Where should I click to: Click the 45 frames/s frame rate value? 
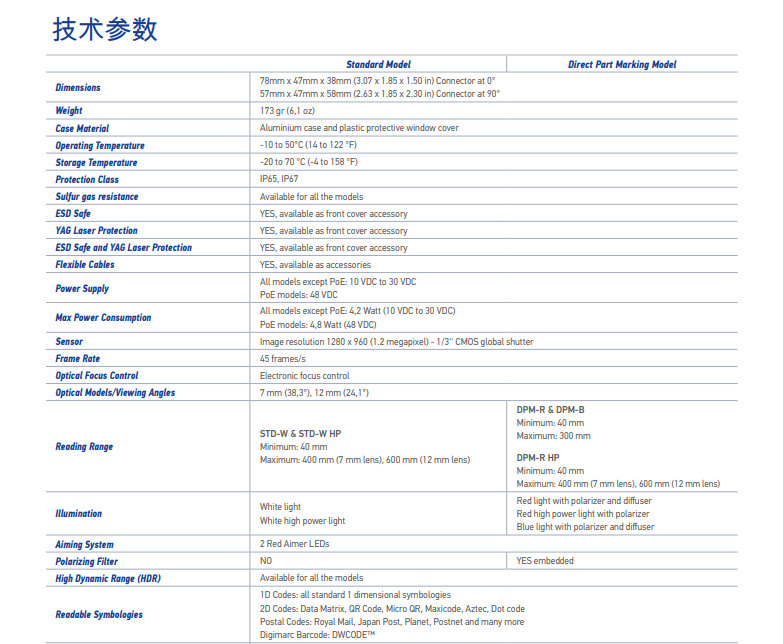point(282,359)
